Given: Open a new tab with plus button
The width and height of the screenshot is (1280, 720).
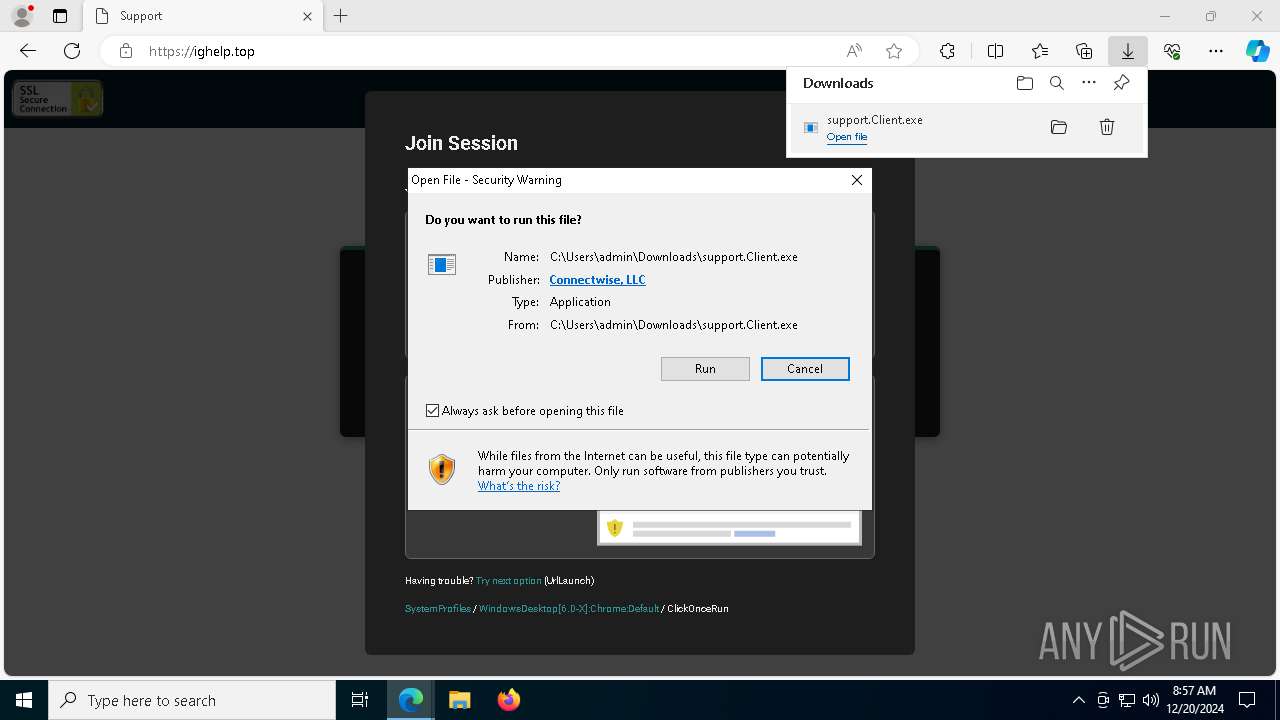Looking at the screenshot, I should point(341,16).
